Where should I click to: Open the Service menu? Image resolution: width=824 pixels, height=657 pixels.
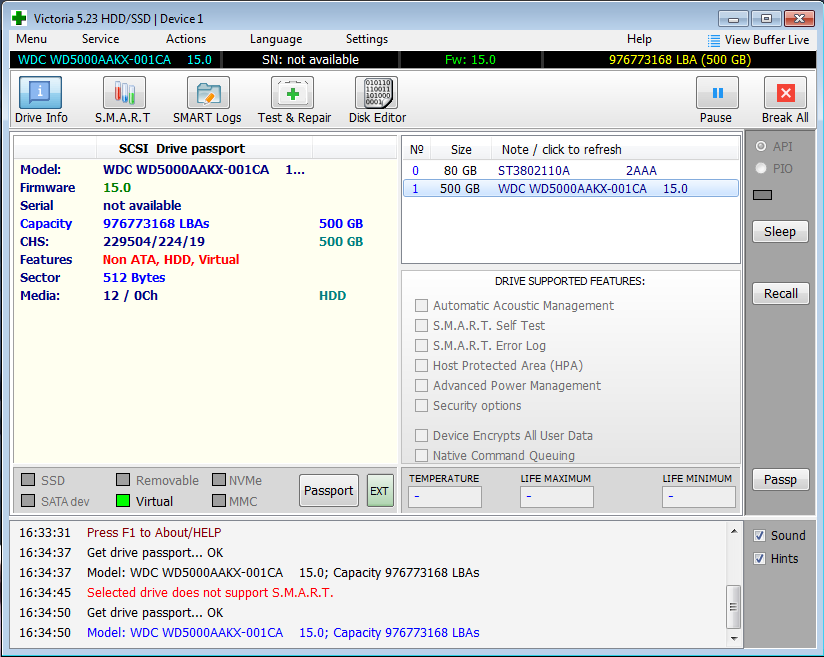coord(100,39)
